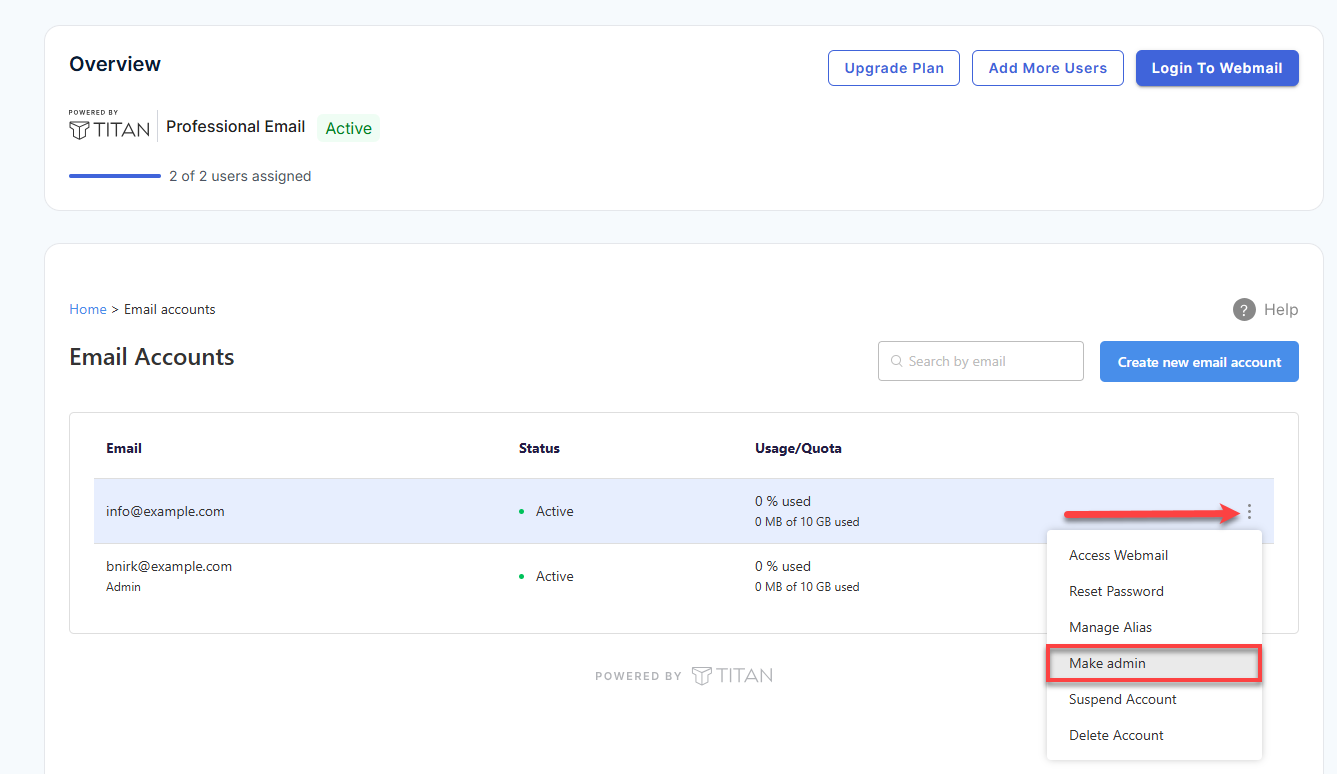This screenshot has width=1337, height=774.
Task: Click the Active plan status badge
Action: 348,128
